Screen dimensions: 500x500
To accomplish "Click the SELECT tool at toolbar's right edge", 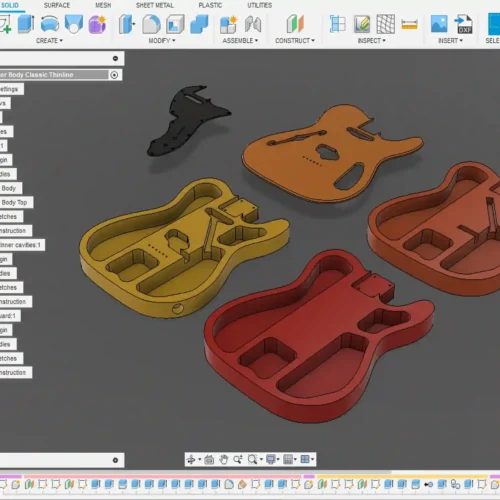I will [494, 24].
